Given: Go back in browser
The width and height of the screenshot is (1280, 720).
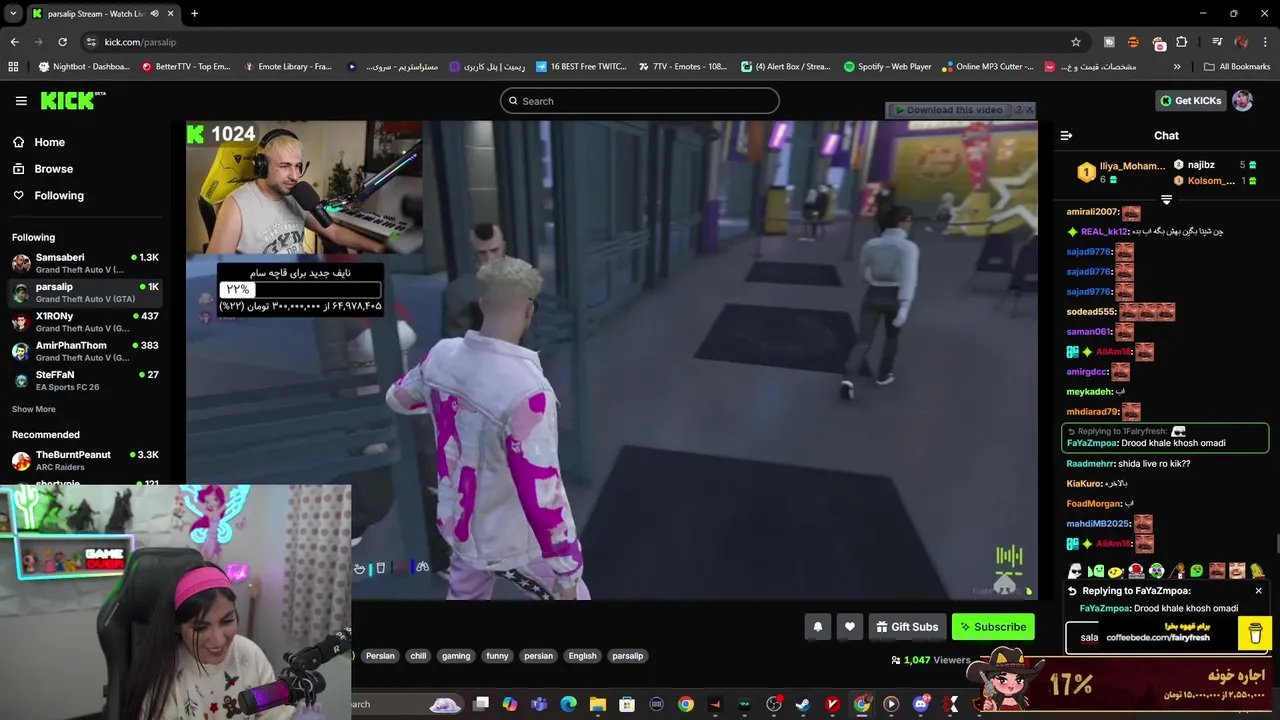Looking at the screenshot, I should coord(14,42).
